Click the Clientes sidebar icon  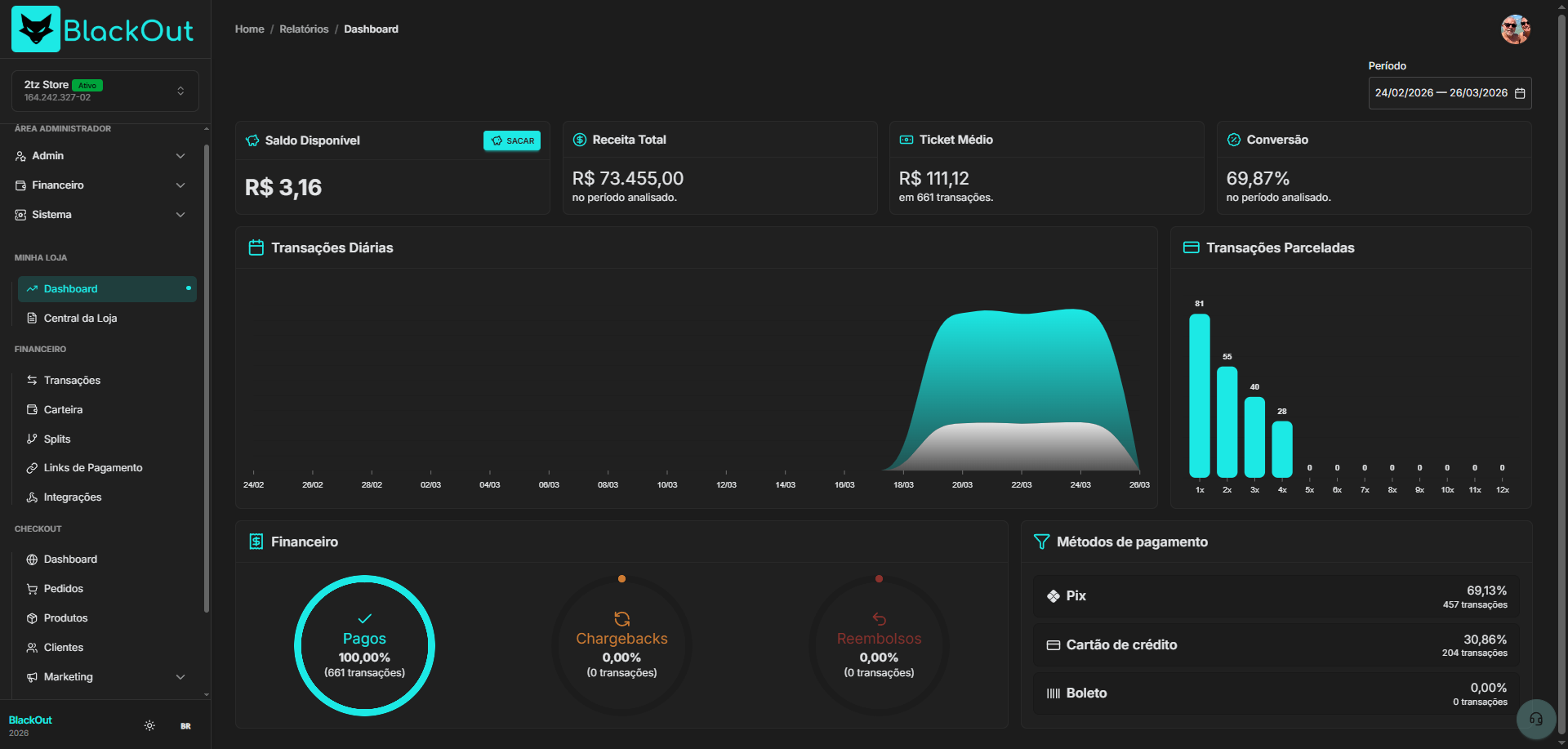point(31,647)
